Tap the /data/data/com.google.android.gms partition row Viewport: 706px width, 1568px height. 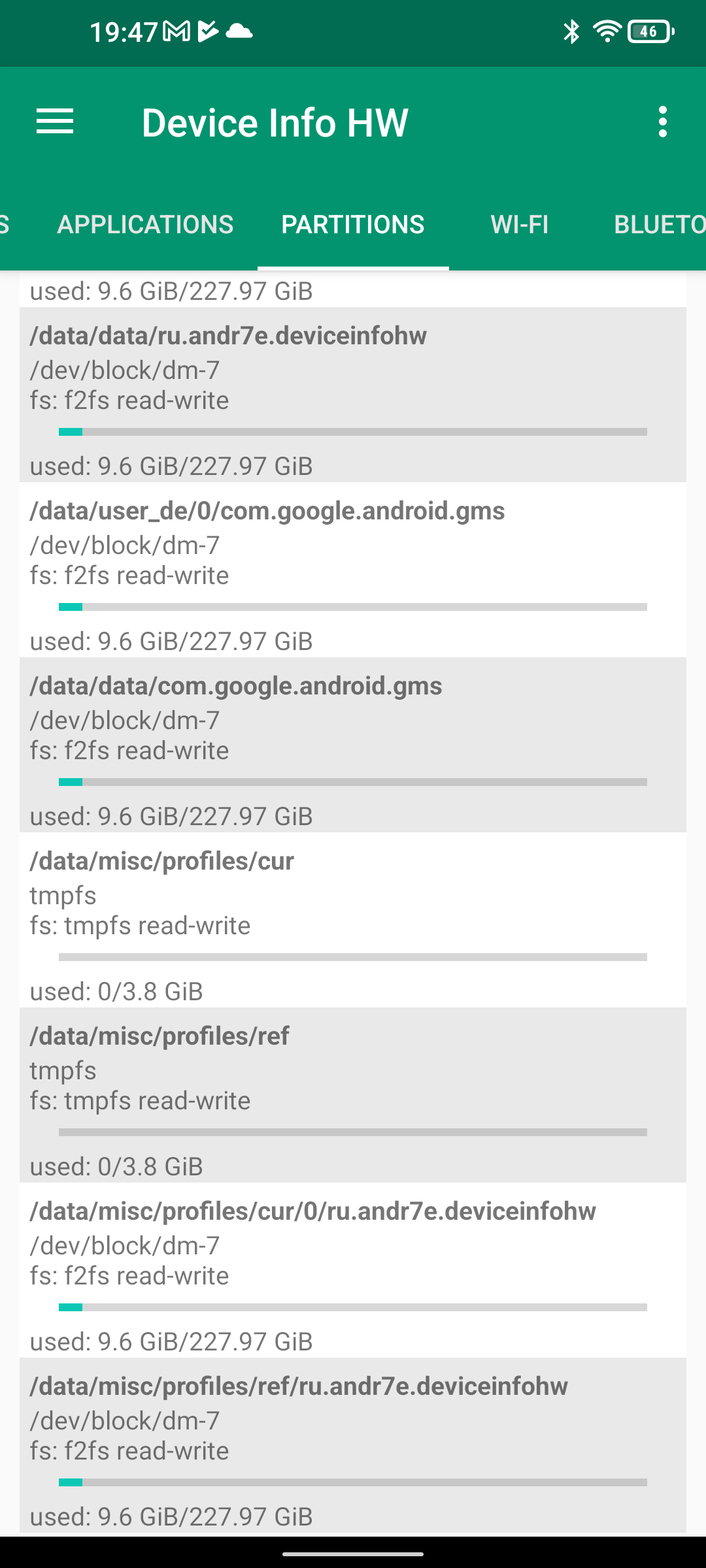click(x=353, y=745)
